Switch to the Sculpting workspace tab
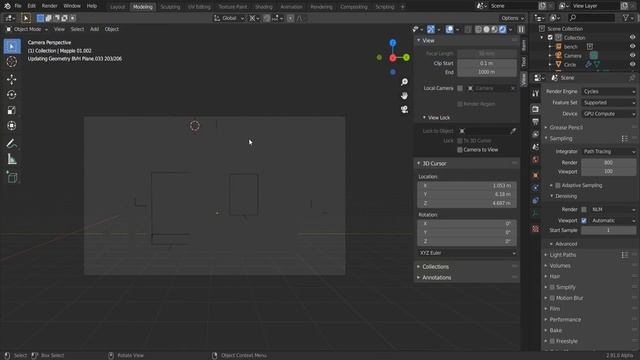Screen dimensions: 640x360 pos(170,7)
